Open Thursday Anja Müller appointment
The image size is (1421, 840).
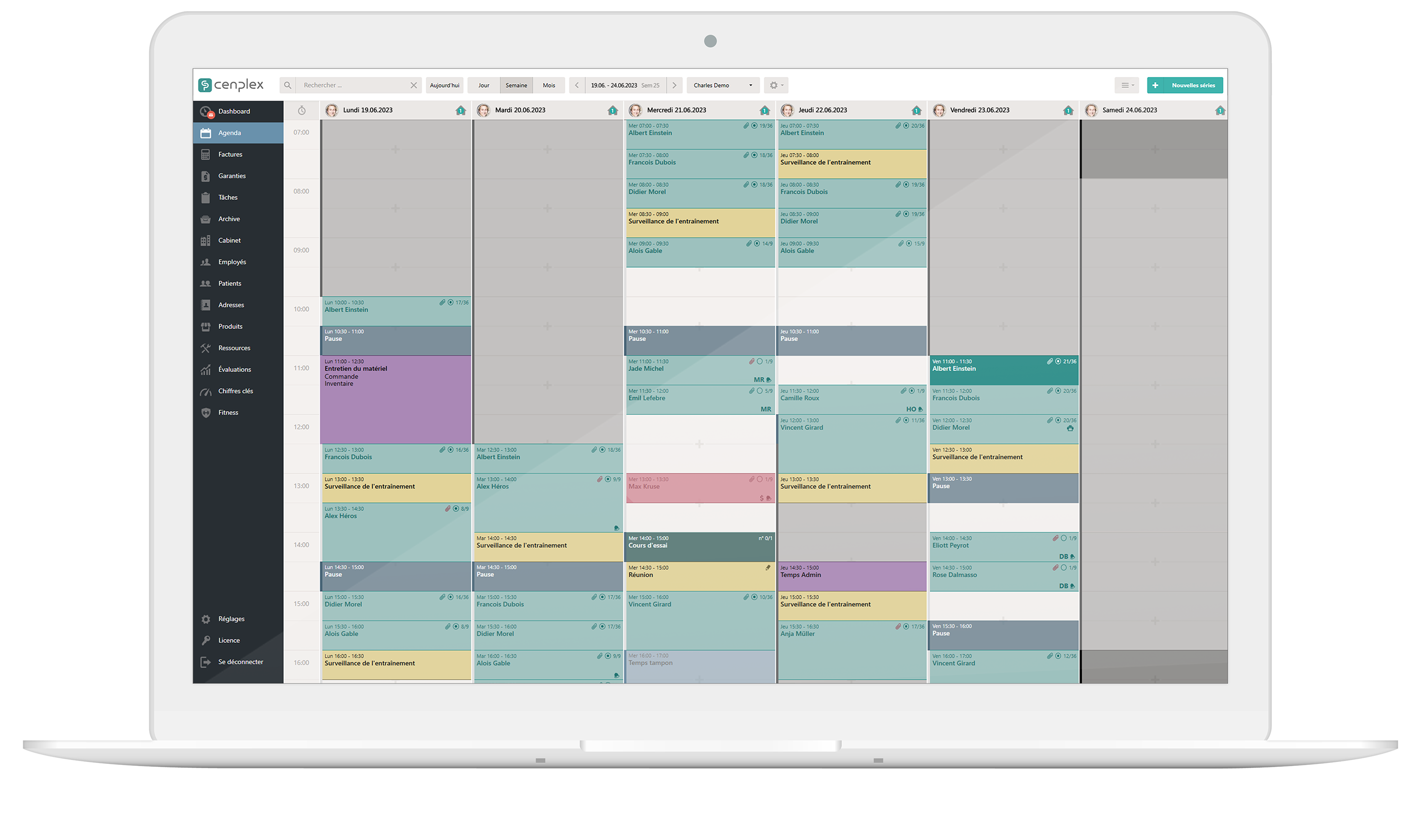[x=852, y=650]
